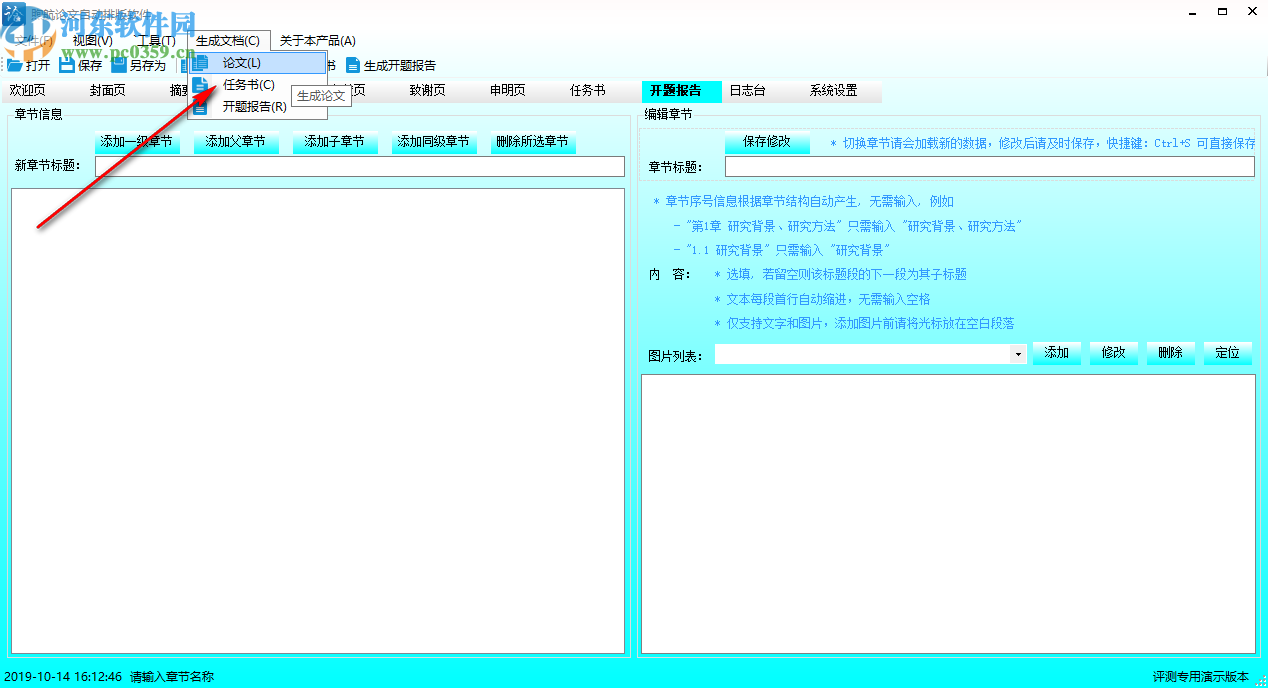Click the 仅支持文字和图片 hint line
The width and height of the screenshot is (1268, 688).
pos(864,323)
